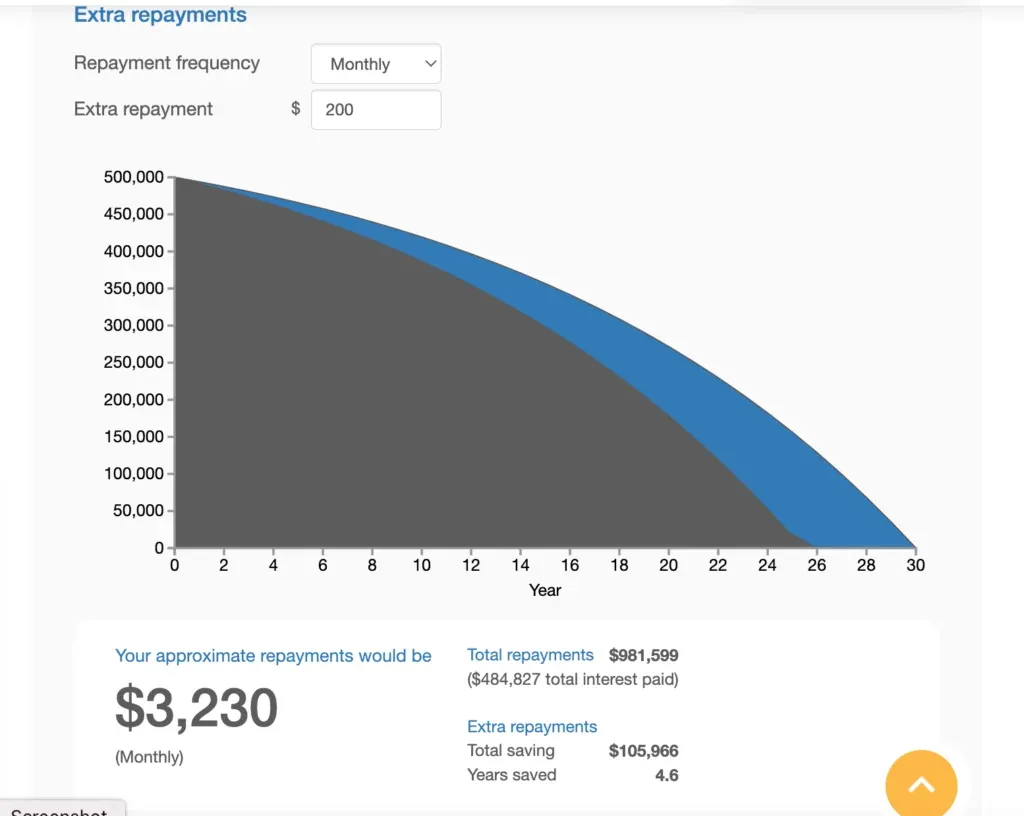Click the 26 year x-axis tick label
The image size is (1024, 816).
click(816, 565)
